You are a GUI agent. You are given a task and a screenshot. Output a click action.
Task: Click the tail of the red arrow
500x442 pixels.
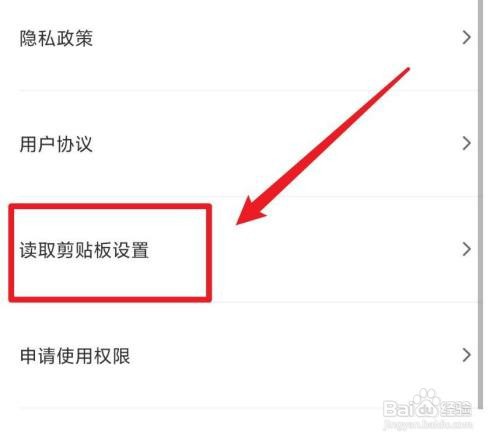pos(405,71)
